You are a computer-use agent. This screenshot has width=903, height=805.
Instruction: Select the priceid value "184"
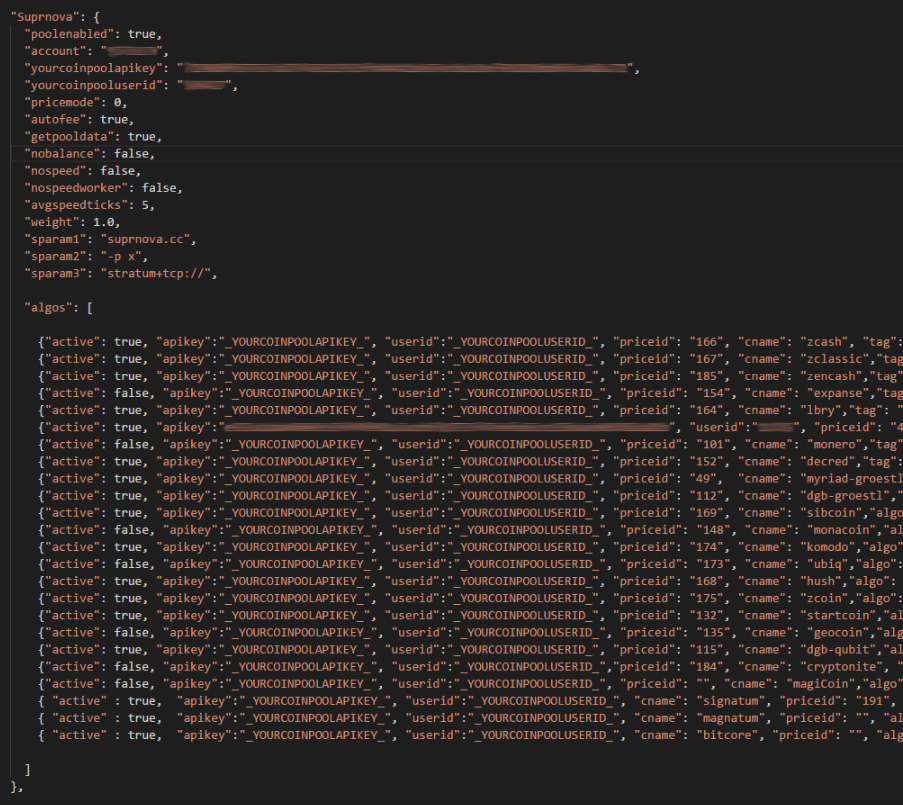(706, 667)
